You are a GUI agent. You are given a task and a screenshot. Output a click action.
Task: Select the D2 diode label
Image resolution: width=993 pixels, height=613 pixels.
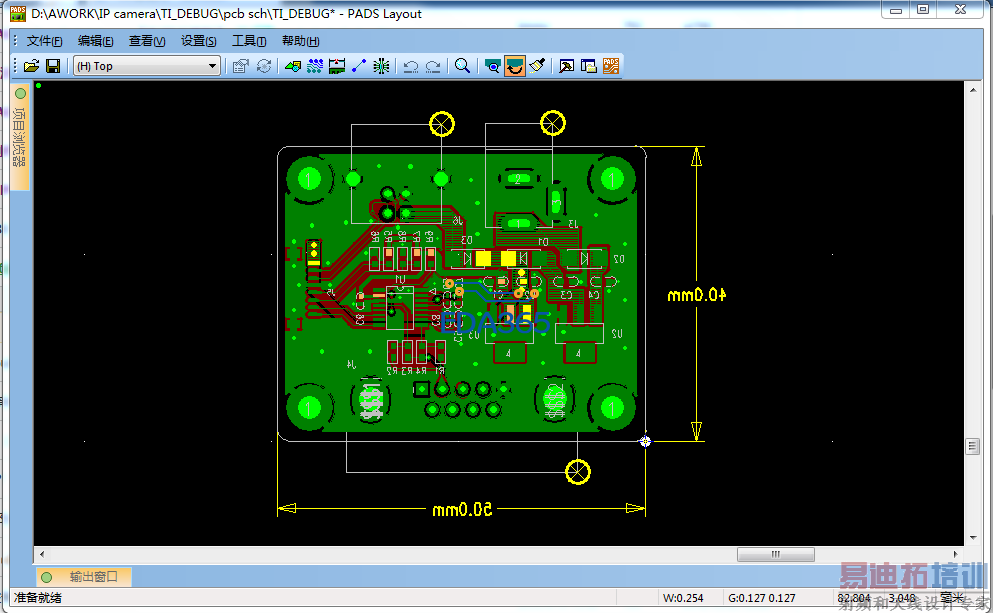coord(619,259)
